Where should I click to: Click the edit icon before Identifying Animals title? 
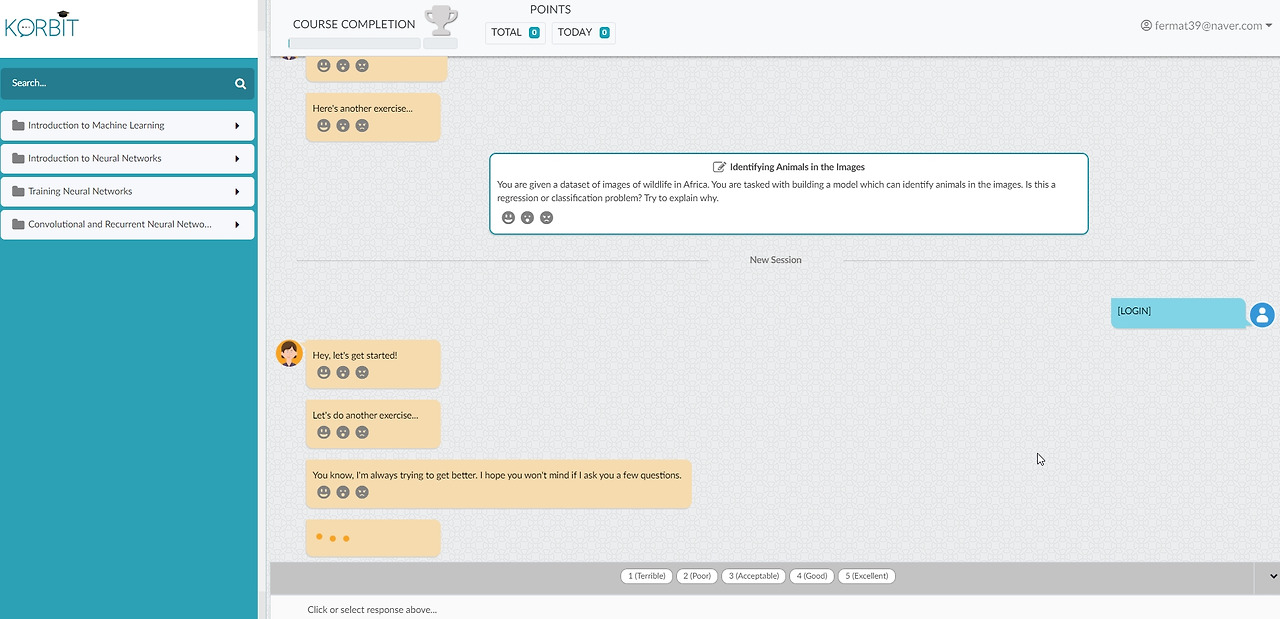719,167
